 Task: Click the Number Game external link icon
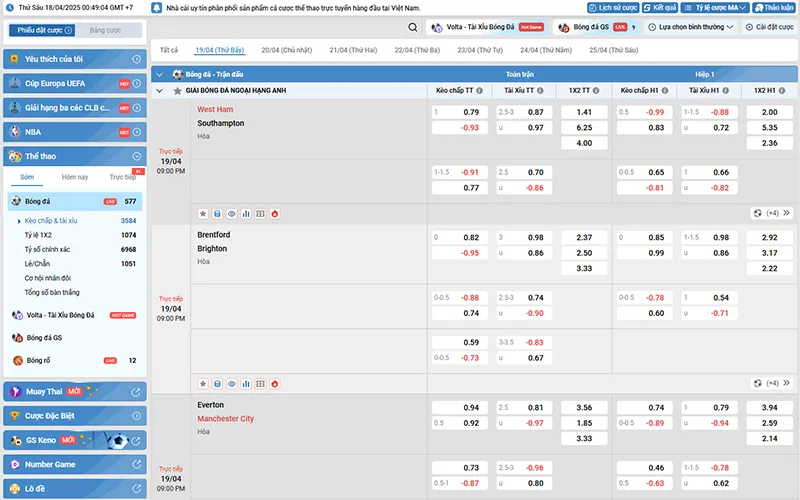[x=136, y=464]
